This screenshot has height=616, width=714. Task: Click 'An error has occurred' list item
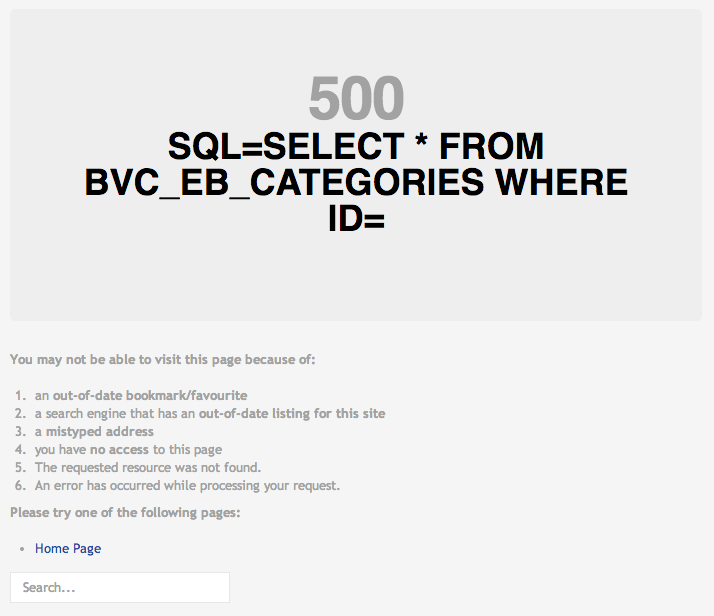188,486
